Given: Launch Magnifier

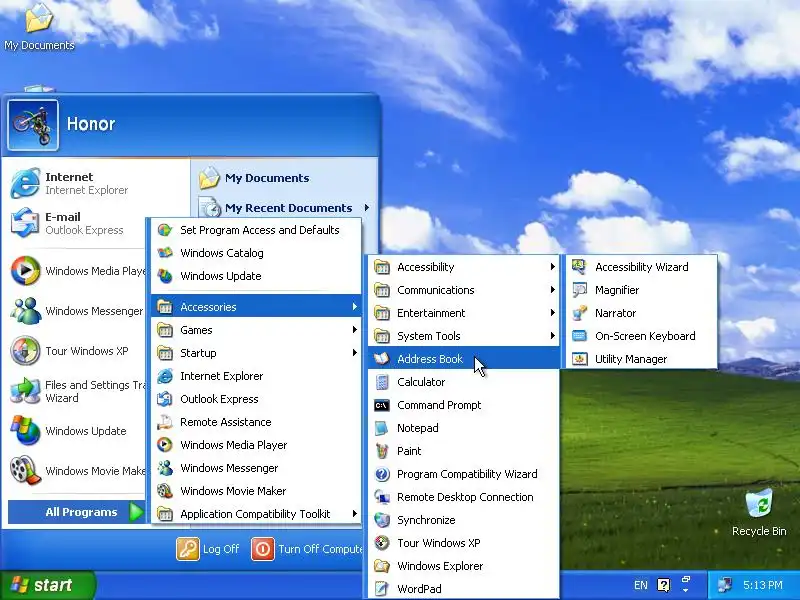Looking at the screenshot, I should click(641, 290).
